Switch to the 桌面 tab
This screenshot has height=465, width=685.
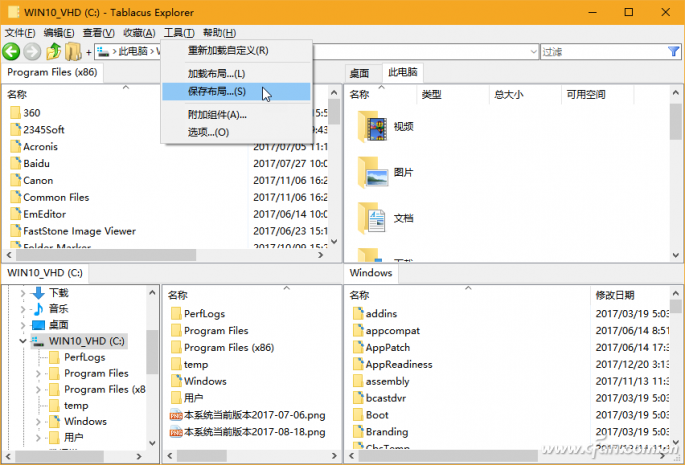click(x=360, y=73)
